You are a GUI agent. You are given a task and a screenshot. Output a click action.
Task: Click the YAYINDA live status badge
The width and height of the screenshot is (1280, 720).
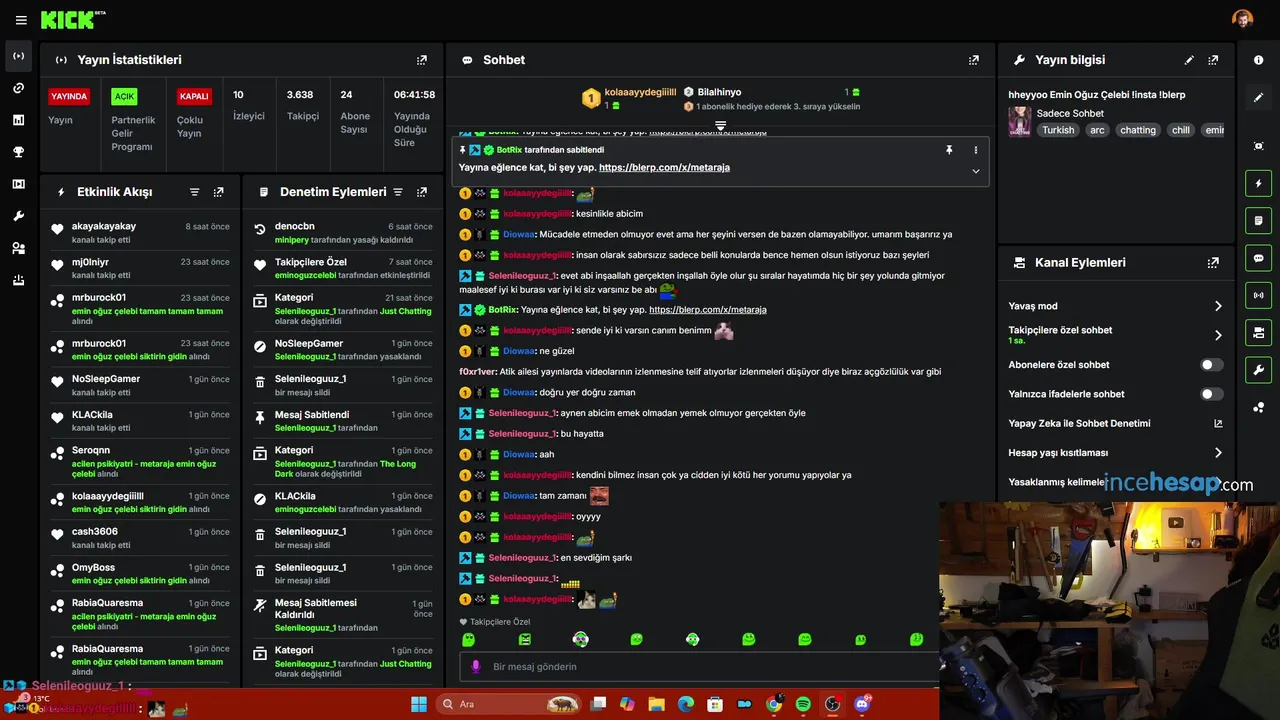point(69,97)
